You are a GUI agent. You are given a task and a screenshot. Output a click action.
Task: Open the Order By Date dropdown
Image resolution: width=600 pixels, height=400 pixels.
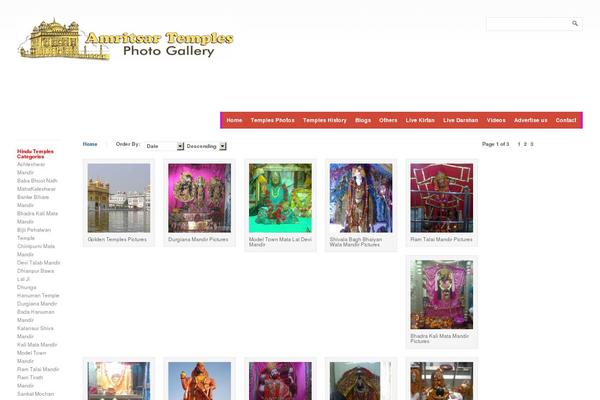(164, 146)
